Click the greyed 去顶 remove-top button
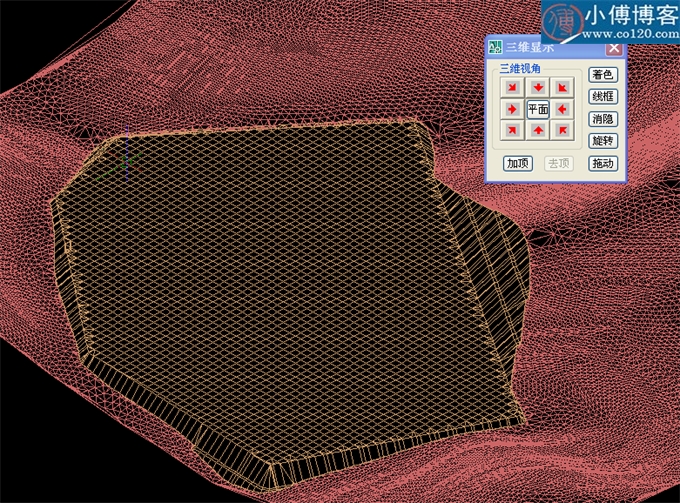Screen dimensions: 680x503 click(559, 163)
